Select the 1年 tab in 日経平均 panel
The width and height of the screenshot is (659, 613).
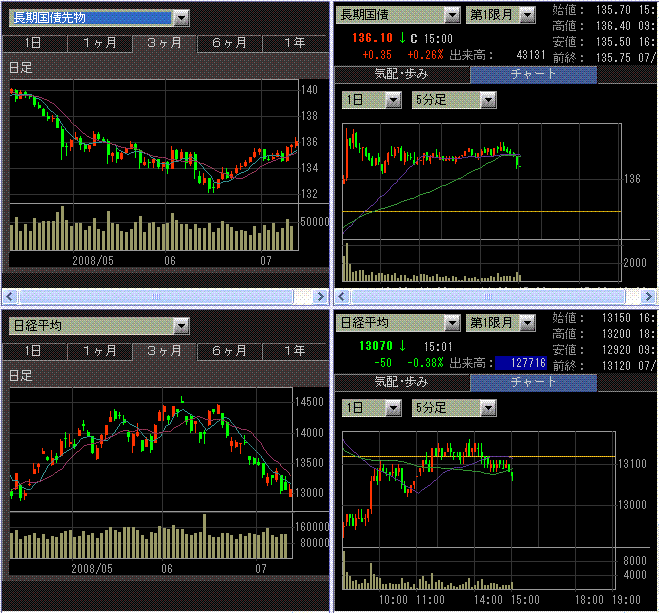(295, 351)
